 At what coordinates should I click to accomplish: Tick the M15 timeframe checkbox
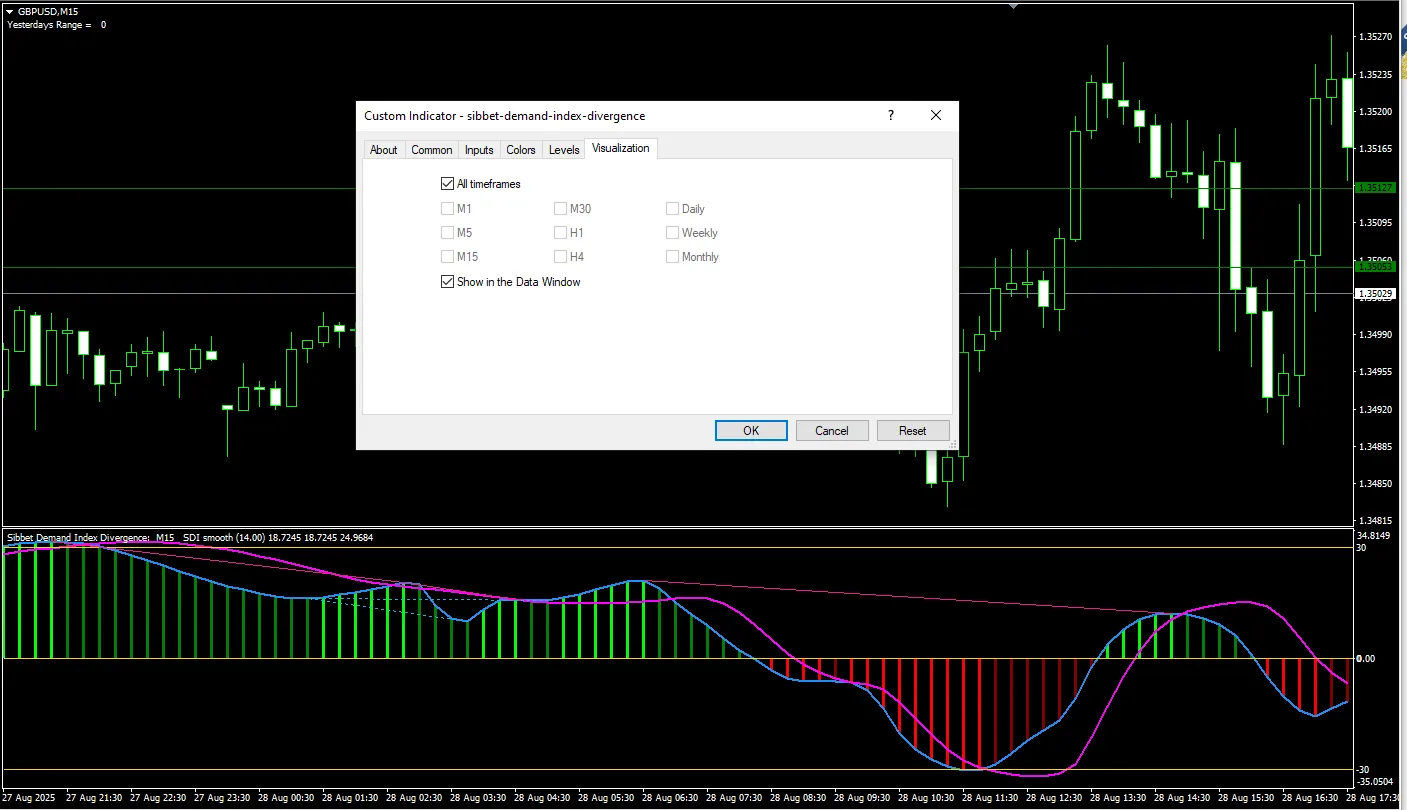(447, 257)
